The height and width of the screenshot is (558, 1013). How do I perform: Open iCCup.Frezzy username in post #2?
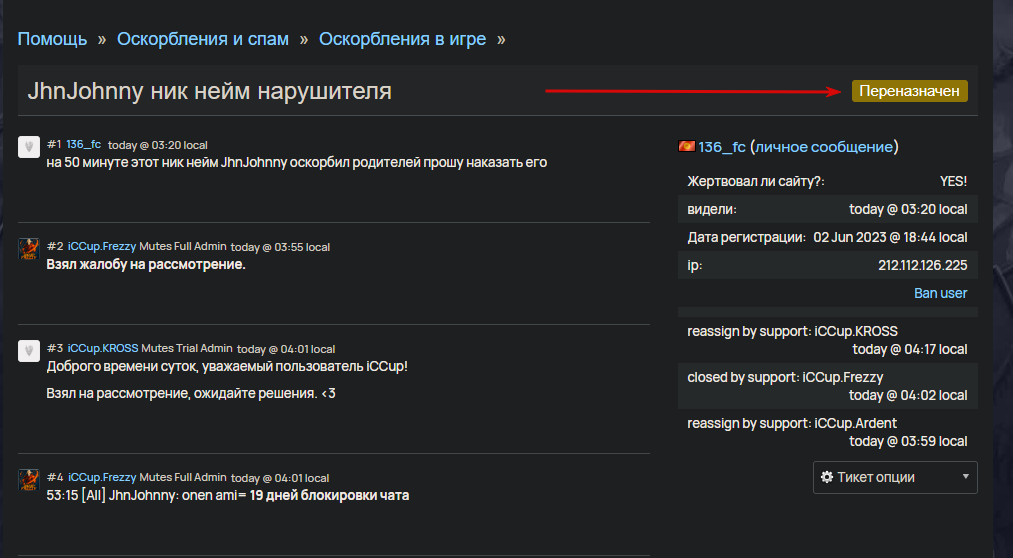coord(102,246)
